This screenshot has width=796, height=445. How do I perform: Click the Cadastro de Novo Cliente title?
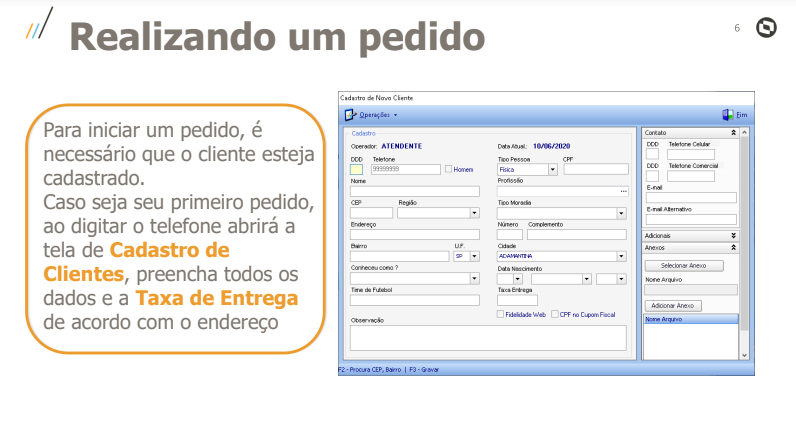tap(376, 98)
